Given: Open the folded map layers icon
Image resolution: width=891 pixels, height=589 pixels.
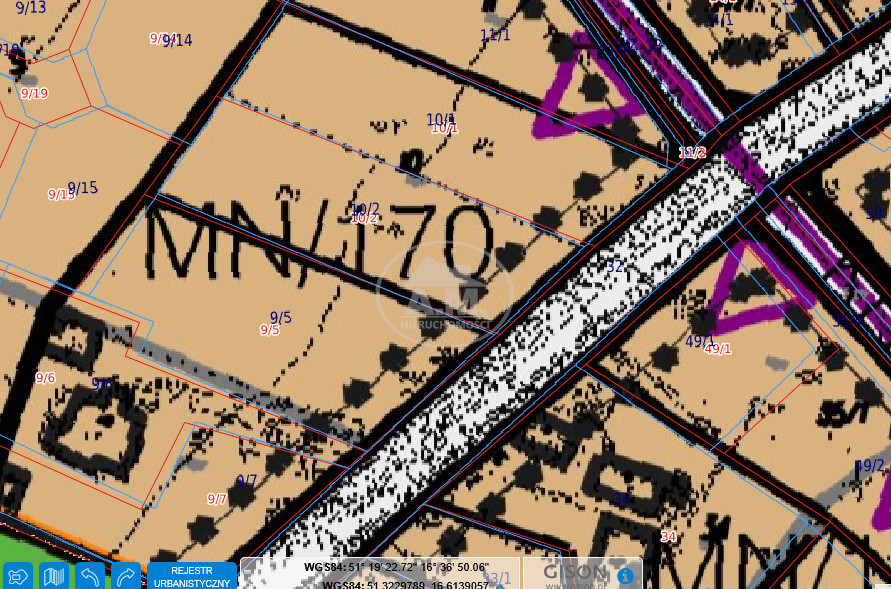Looking at the screenshot, I should point(54,576).
